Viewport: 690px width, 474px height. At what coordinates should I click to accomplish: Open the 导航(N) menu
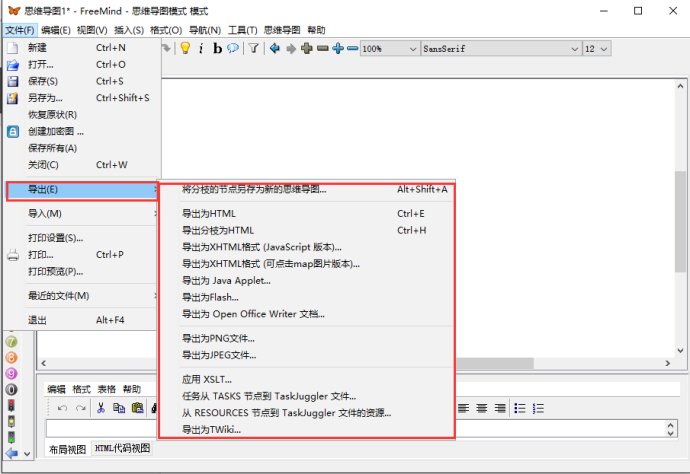click(x=205, y=30)
